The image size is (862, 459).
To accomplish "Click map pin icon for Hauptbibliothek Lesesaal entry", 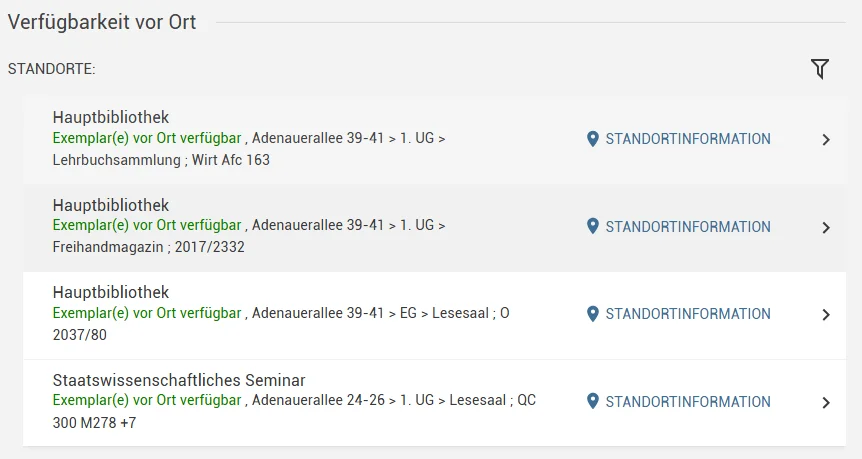I will point(593,314).
